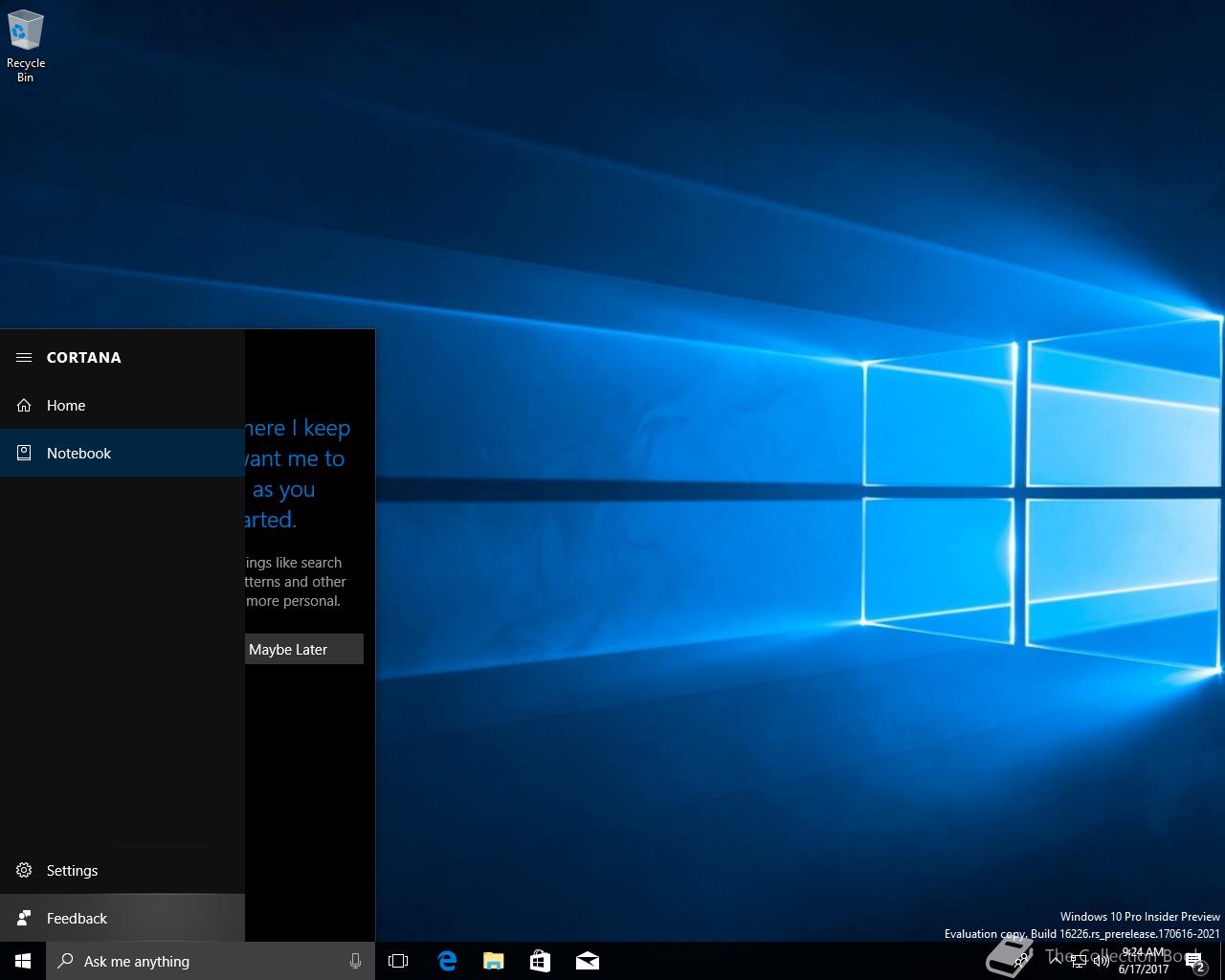Select the Recycle Bin desktop icon
The width and height of the screenshot is (1225, 980).
pos(26,46)
